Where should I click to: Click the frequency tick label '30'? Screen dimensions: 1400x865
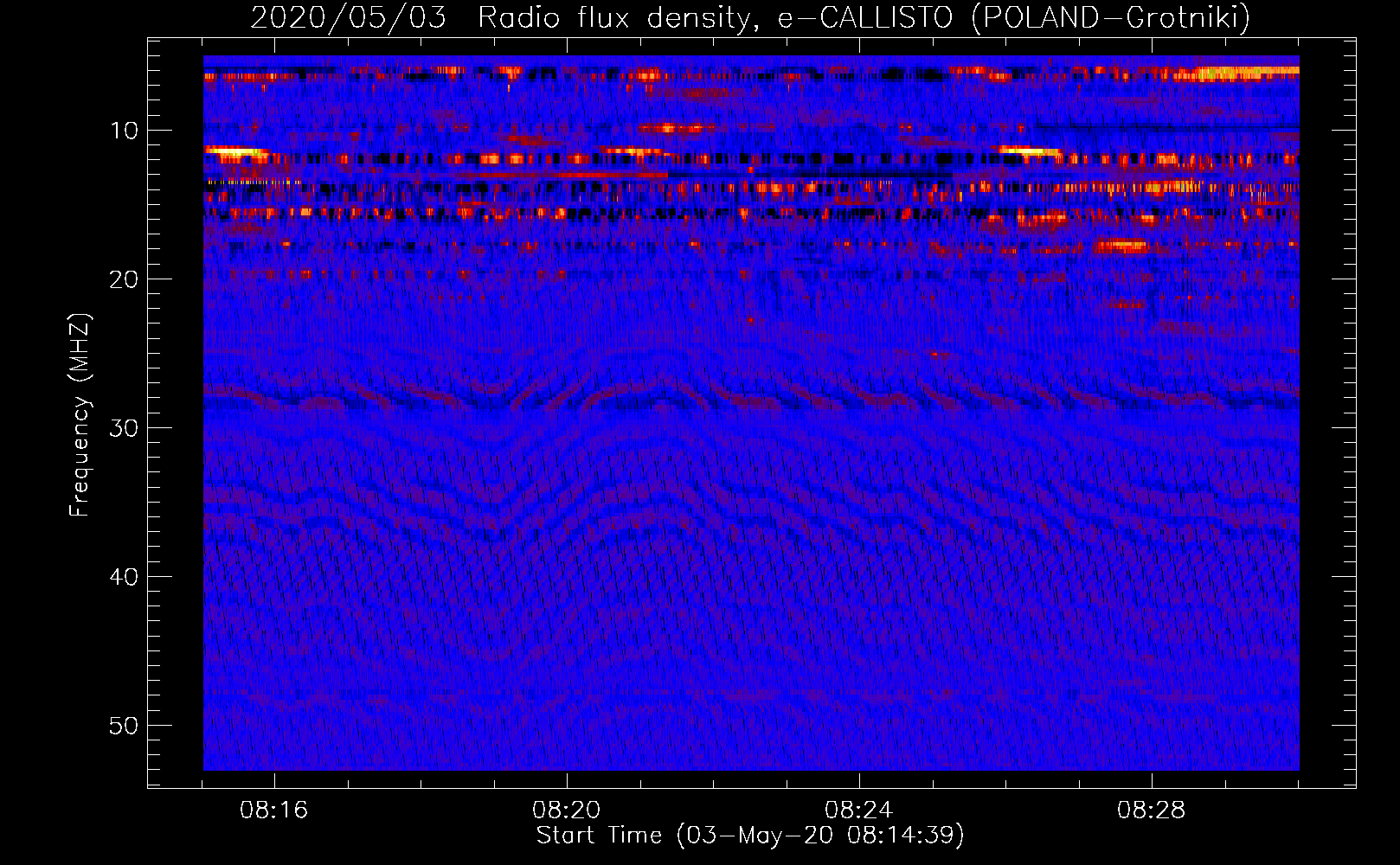click(x=124, y=428)
